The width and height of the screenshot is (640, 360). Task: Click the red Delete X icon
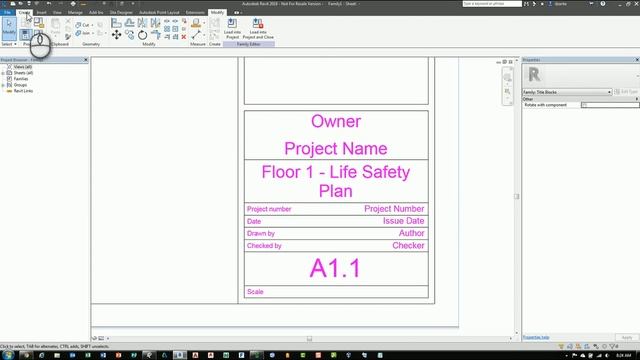[x=184, y=37]
